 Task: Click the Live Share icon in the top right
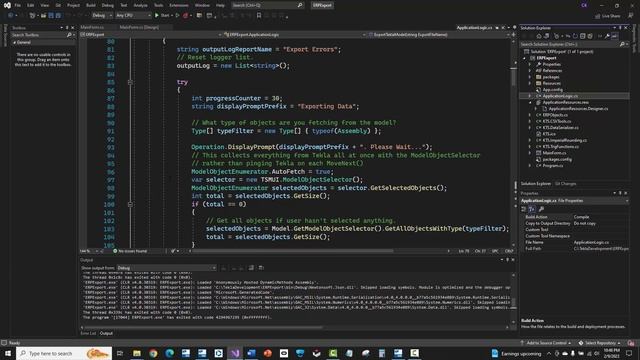coord(598,16)
